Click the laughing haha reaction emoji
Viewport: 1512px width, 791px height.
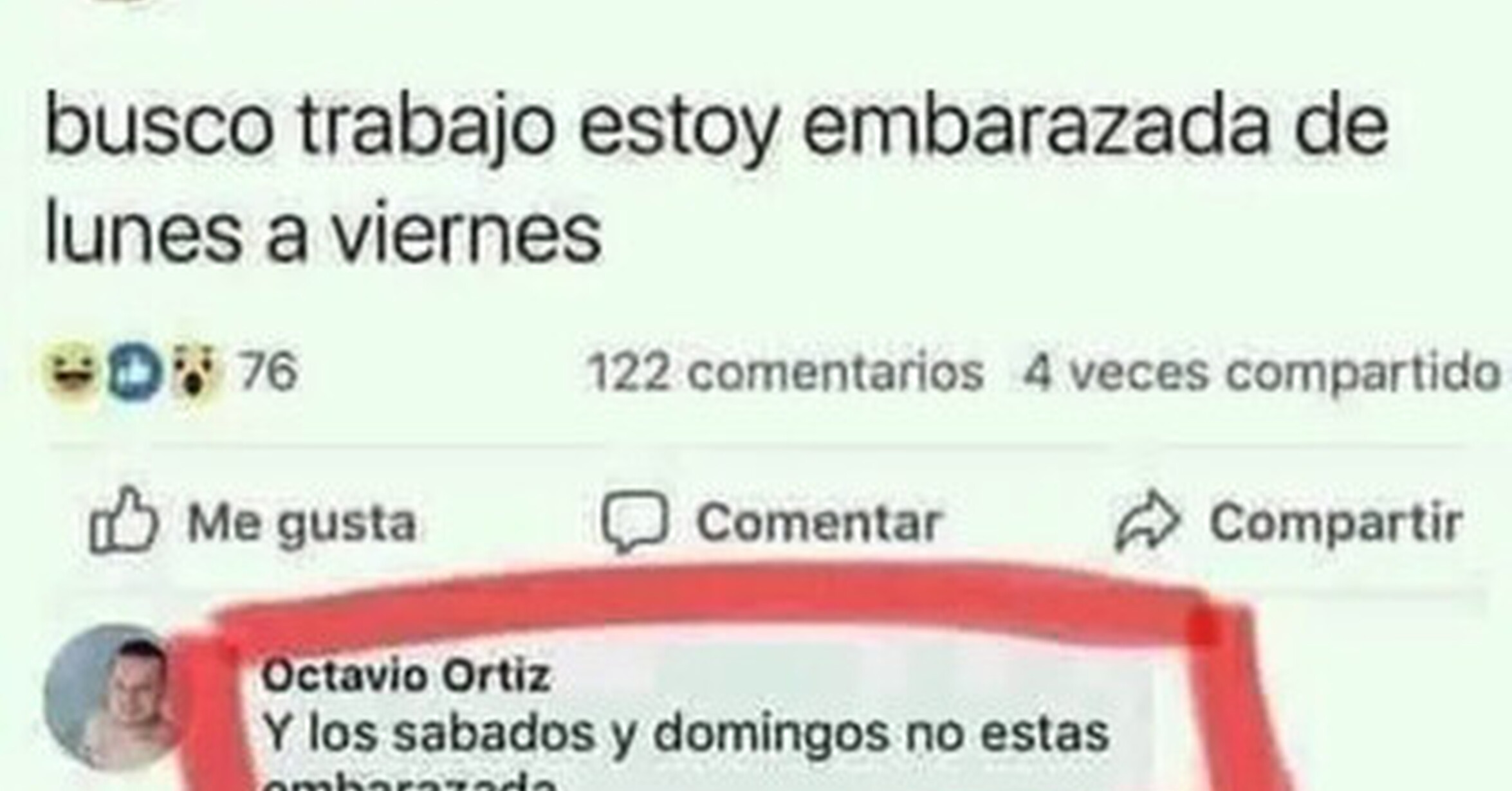click(71, 371)
